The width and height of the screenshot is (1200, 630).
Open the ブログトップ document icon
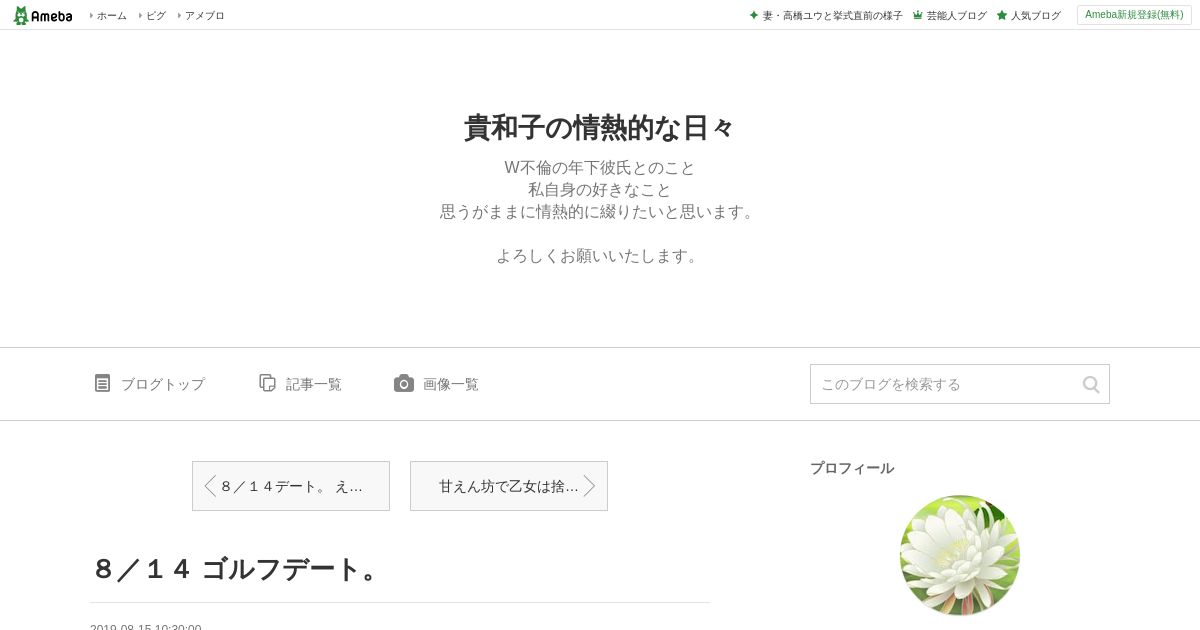click(x=102, y=383)
